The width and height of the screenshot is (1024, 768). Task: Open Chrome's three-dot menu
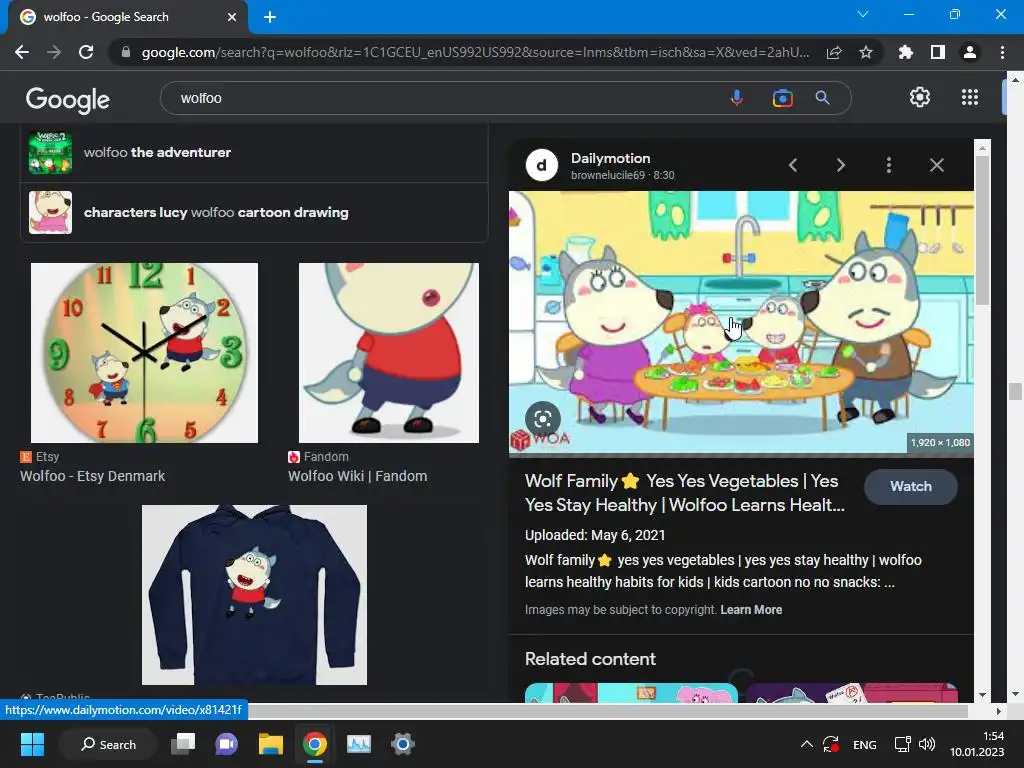point(1002,52)
